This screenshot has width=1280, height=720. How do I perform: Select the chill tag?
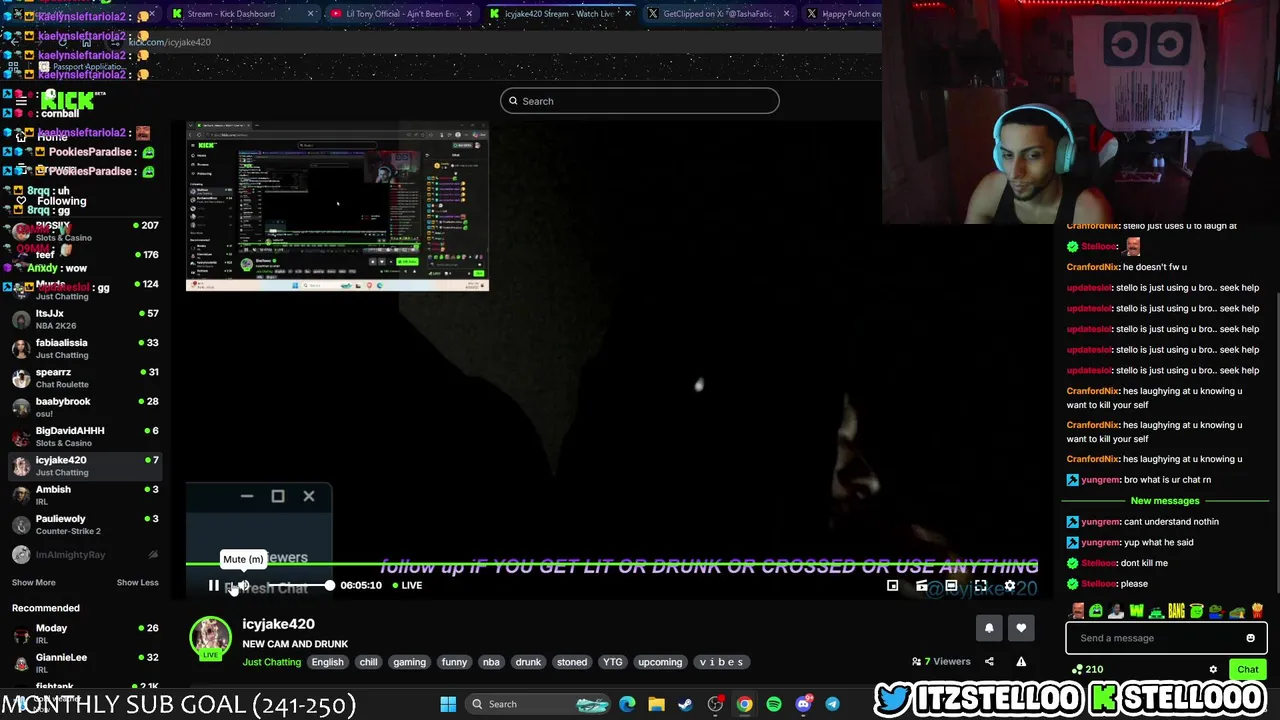[x=369, y=662]
